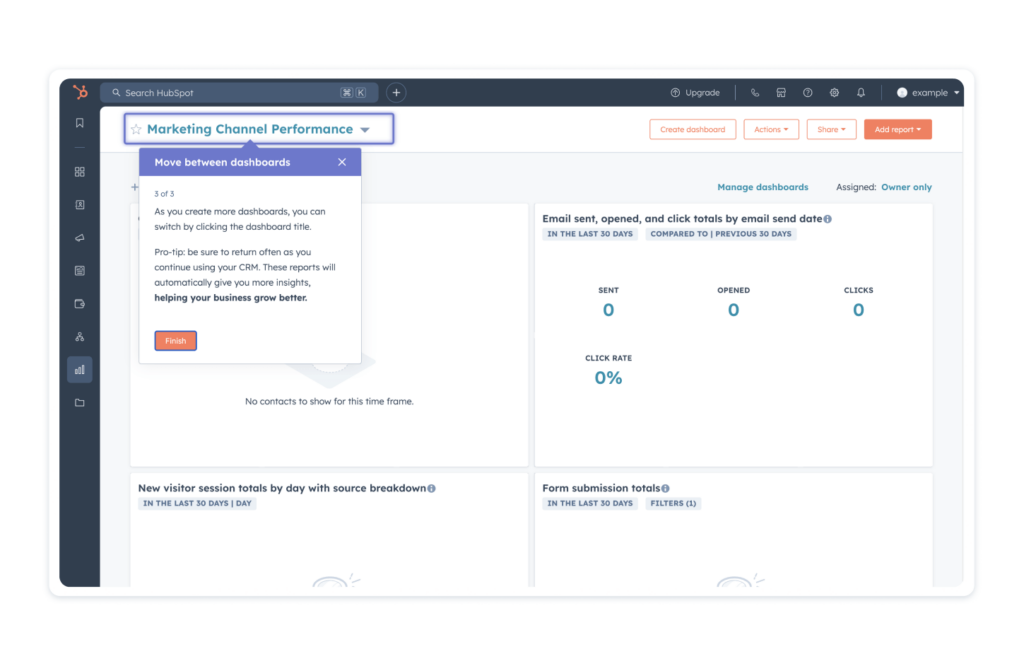Click the quick create plus button
1024x666 pixels.
(396, 93)
